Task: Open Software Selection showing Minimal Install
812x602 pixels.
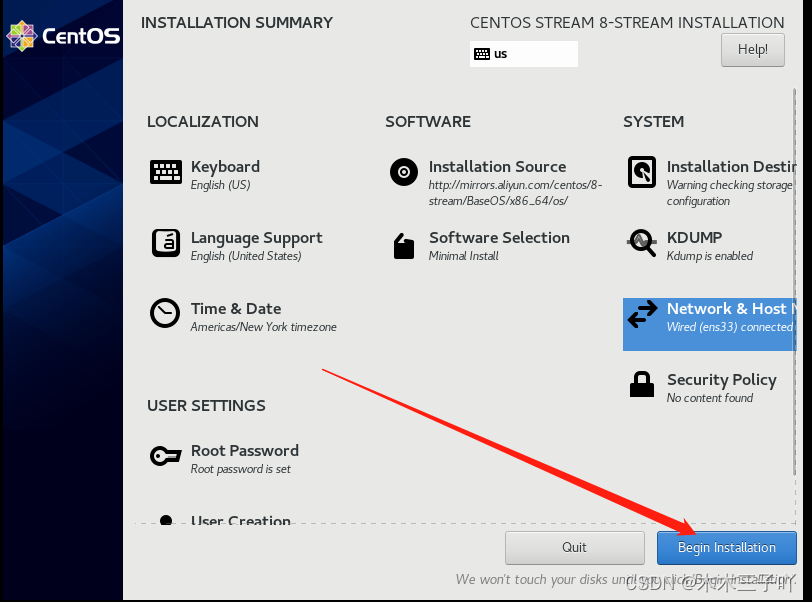Action: [x=499, y=246]
